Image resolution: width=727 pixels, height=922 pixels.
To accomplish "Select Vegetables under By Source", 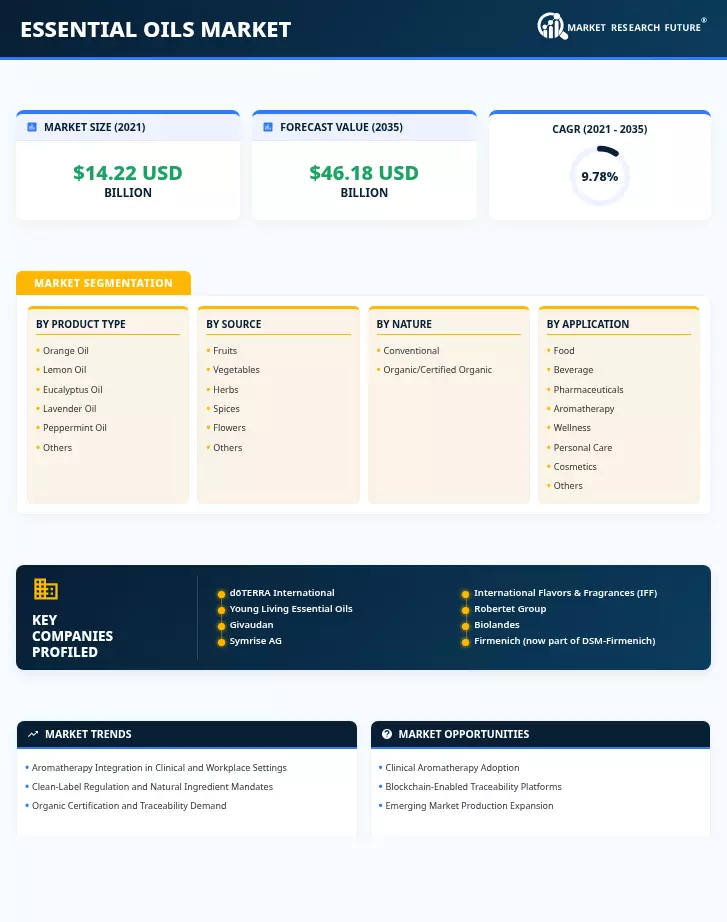I will coord(236,370).
